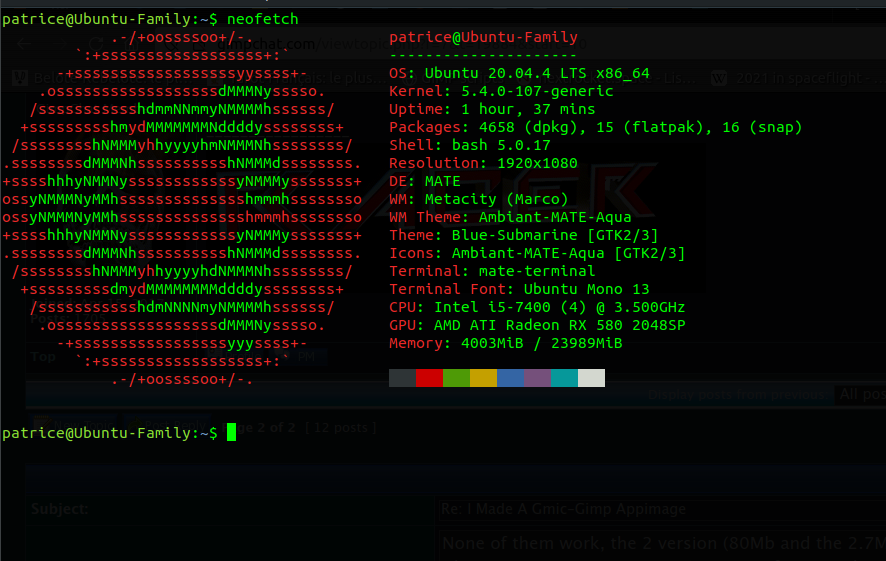Click the 'Packages: 4658 (dpkg)' line
Image resolution: width=886 pixels, height=561 pixels.
click(596, 127)
